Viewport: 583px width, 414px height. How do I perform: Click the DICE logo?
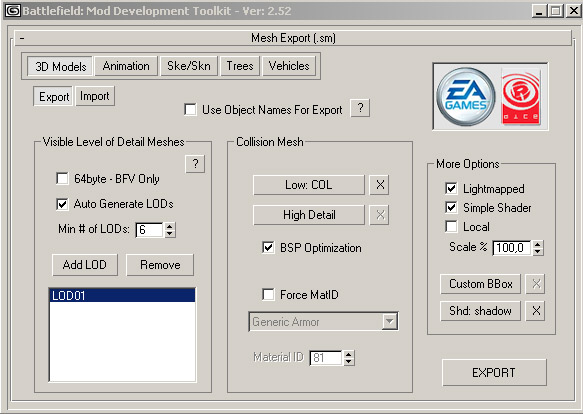(521, 96)
